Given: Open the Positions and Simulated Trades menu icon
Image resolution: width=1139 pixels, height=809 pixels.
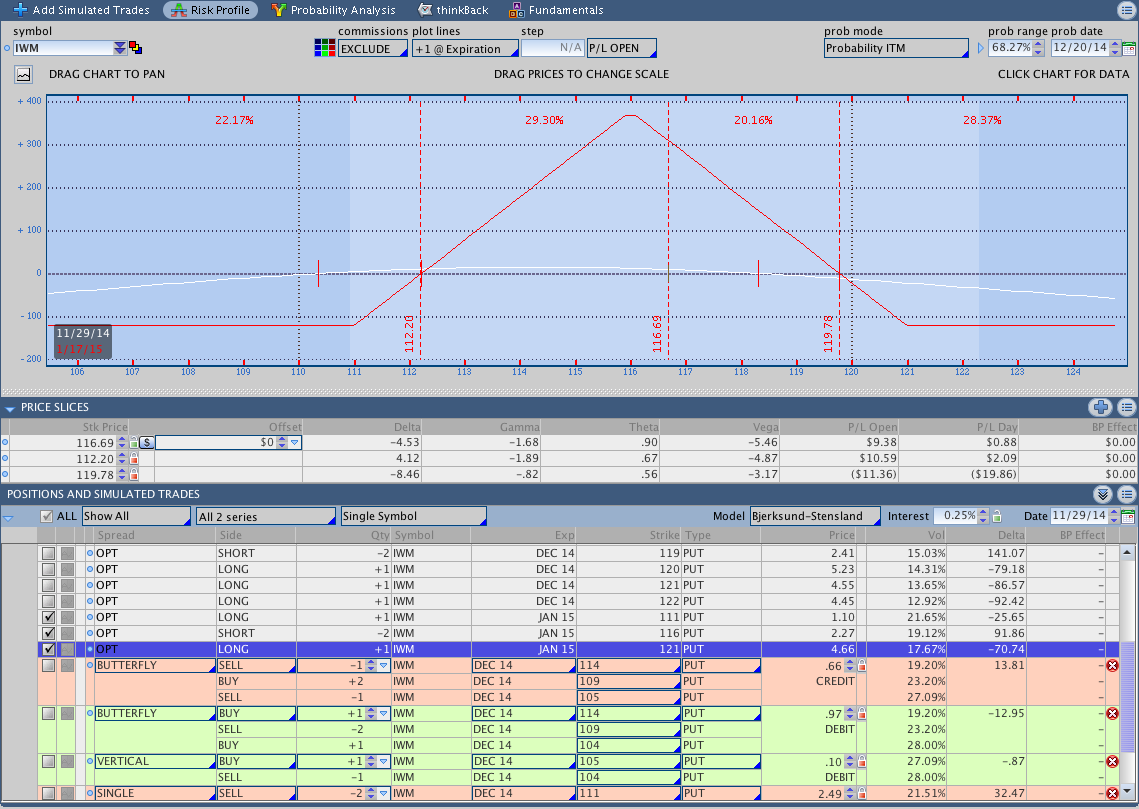Looking at the screenshot, I should tap(1127, 494).
